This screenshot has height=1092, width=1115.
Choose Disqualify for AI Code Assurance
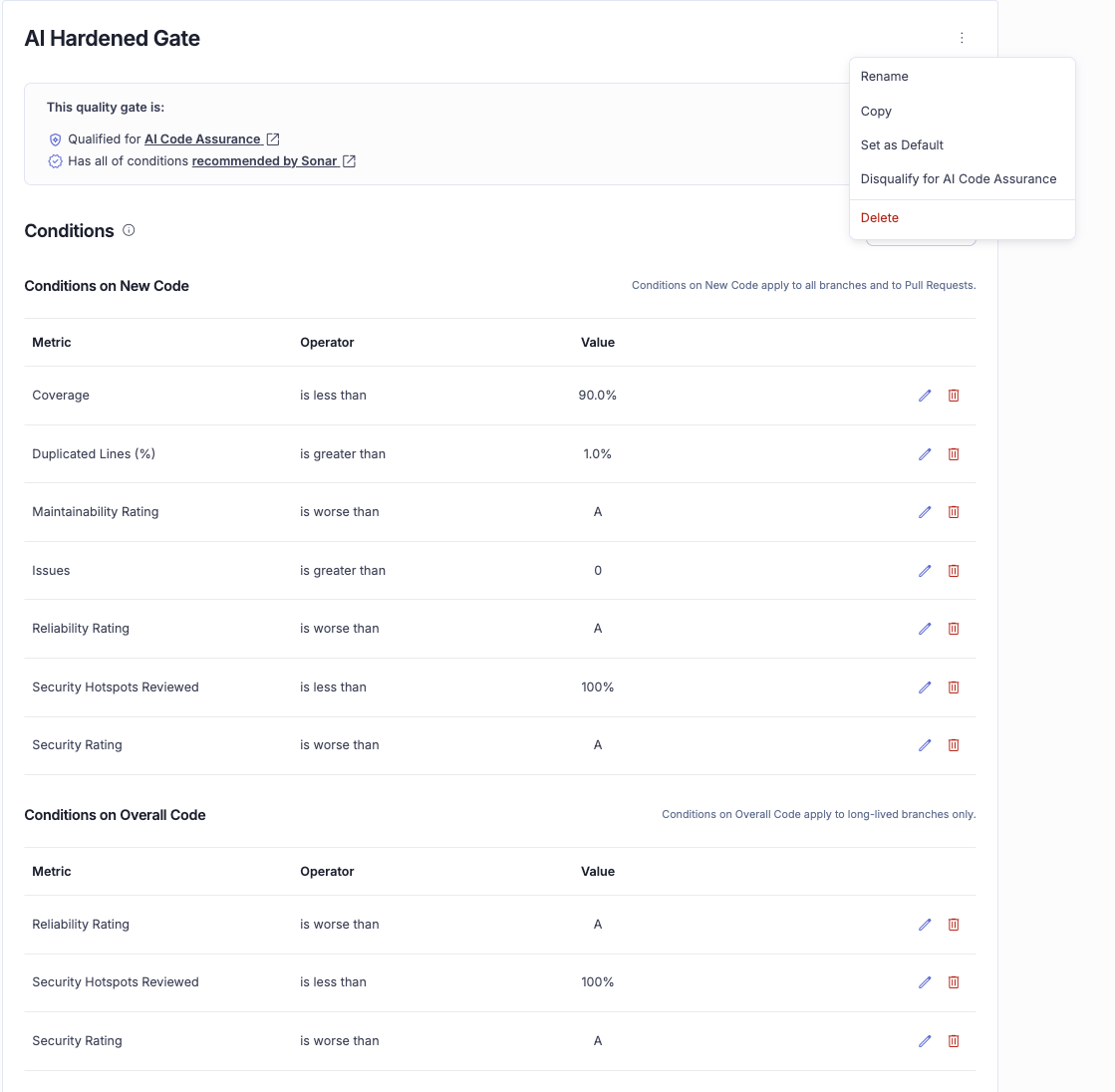(x=959, y=179)
